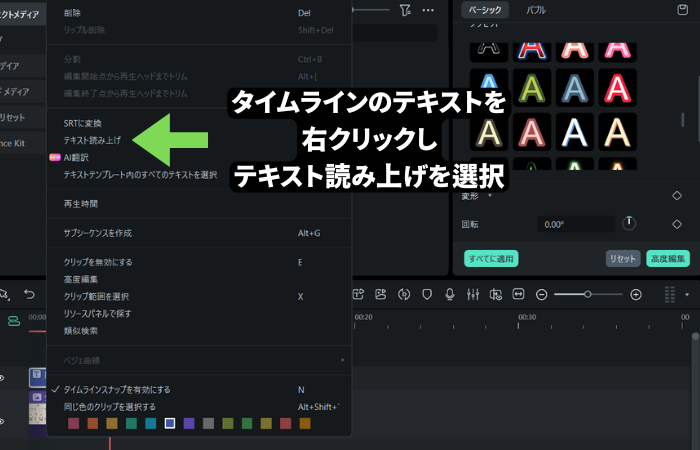
Task: Click the rotation dial knob
Action: pyautogui.click(x=629, y=223)
